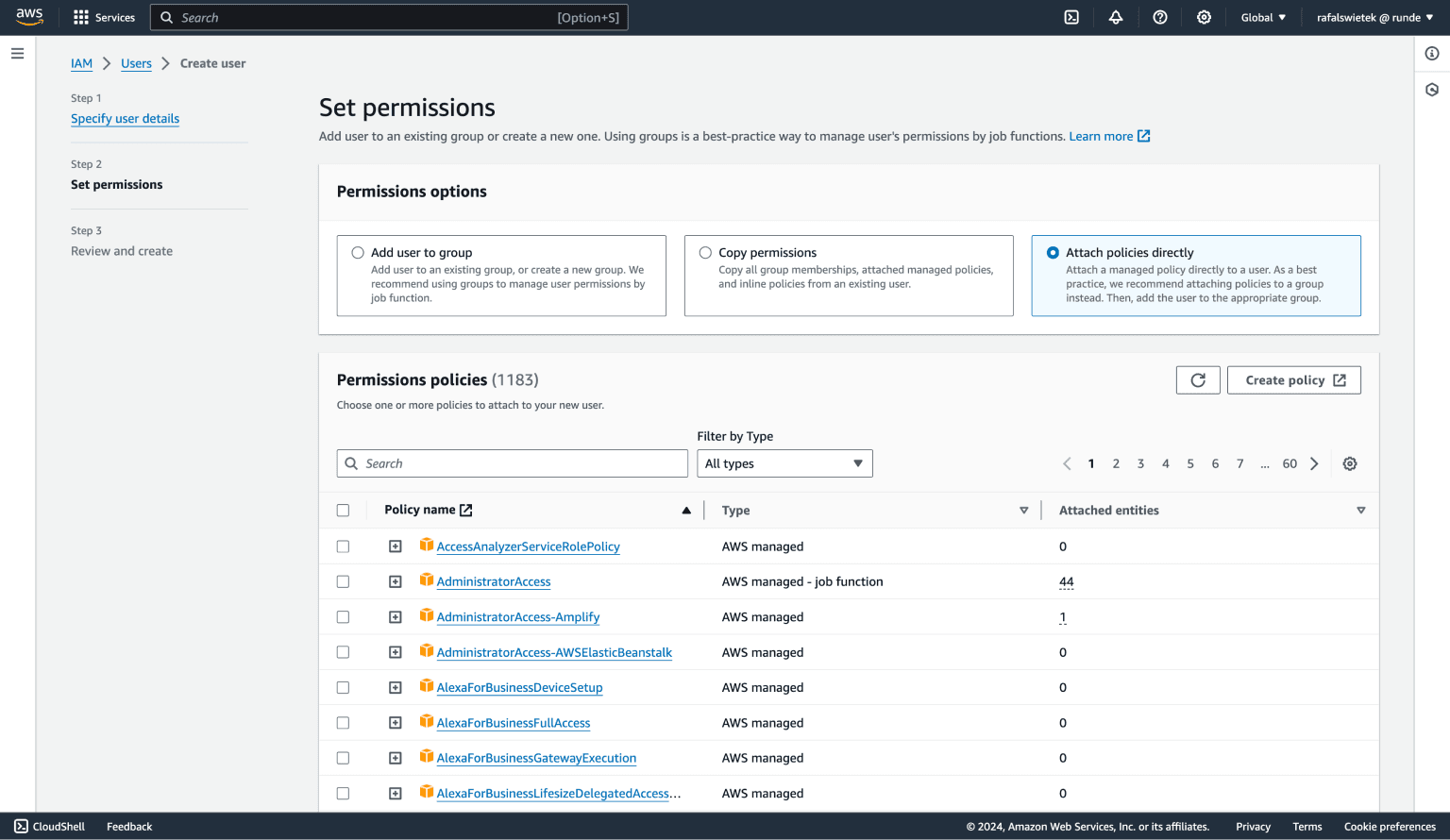Click the Create policy button
Screen dimensions: 1450x840
click(x=1294, y=379)
